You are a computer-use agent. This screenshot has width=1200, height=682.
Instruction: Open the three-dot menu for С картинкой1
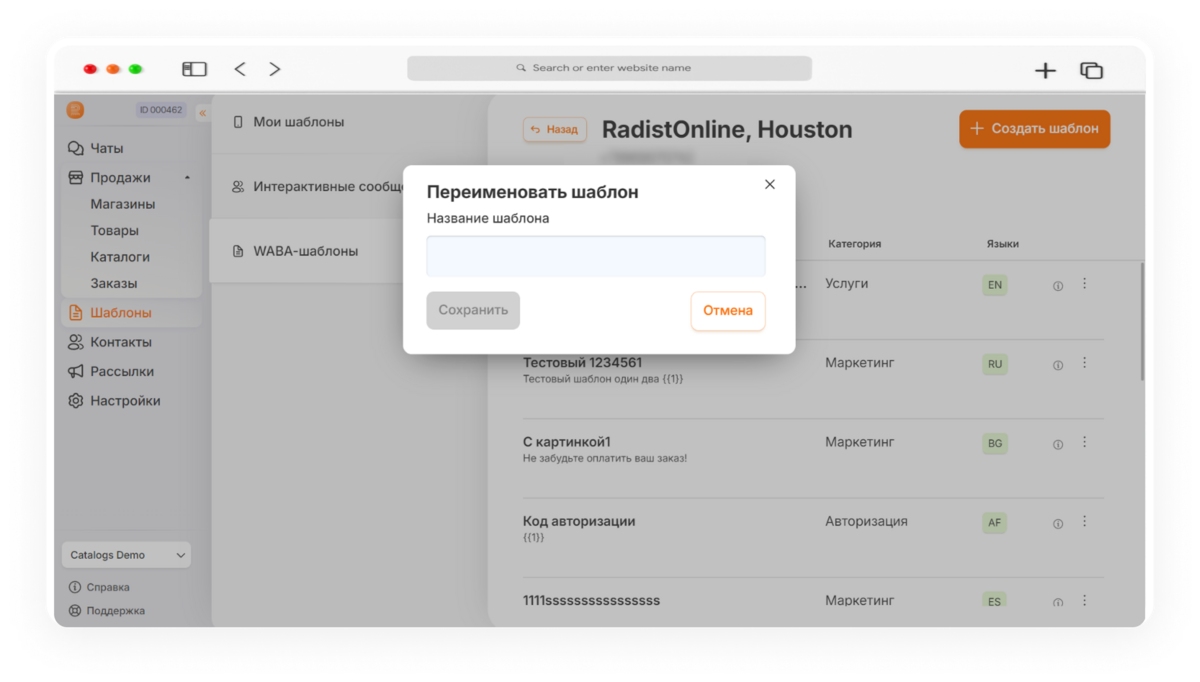click(x=1084, y=442)
